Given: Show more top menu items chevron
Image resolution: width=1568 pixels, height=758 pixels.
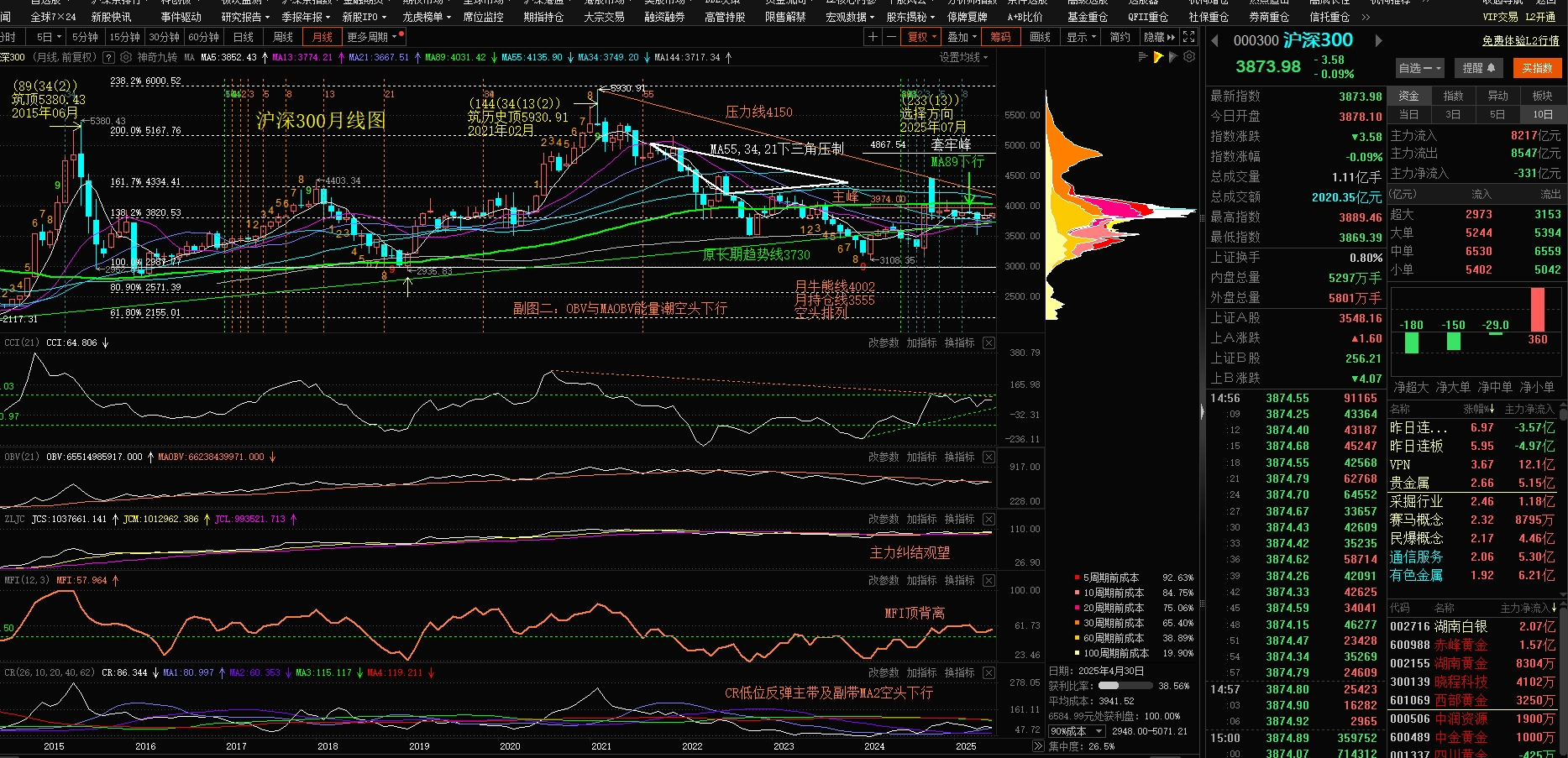Looking at the screenshot, I should click(1366, 17).
